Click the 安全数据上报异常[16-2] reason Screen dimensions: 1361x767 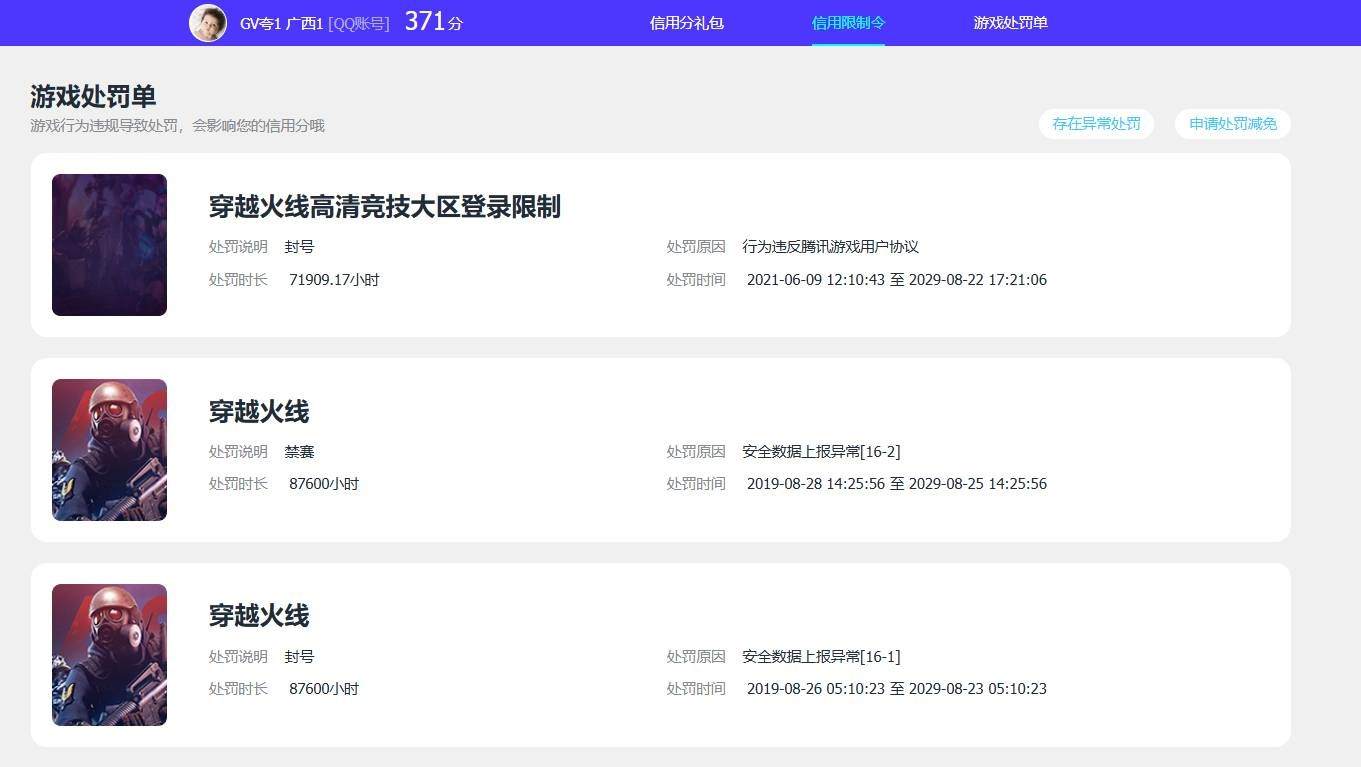click(821, 452)
